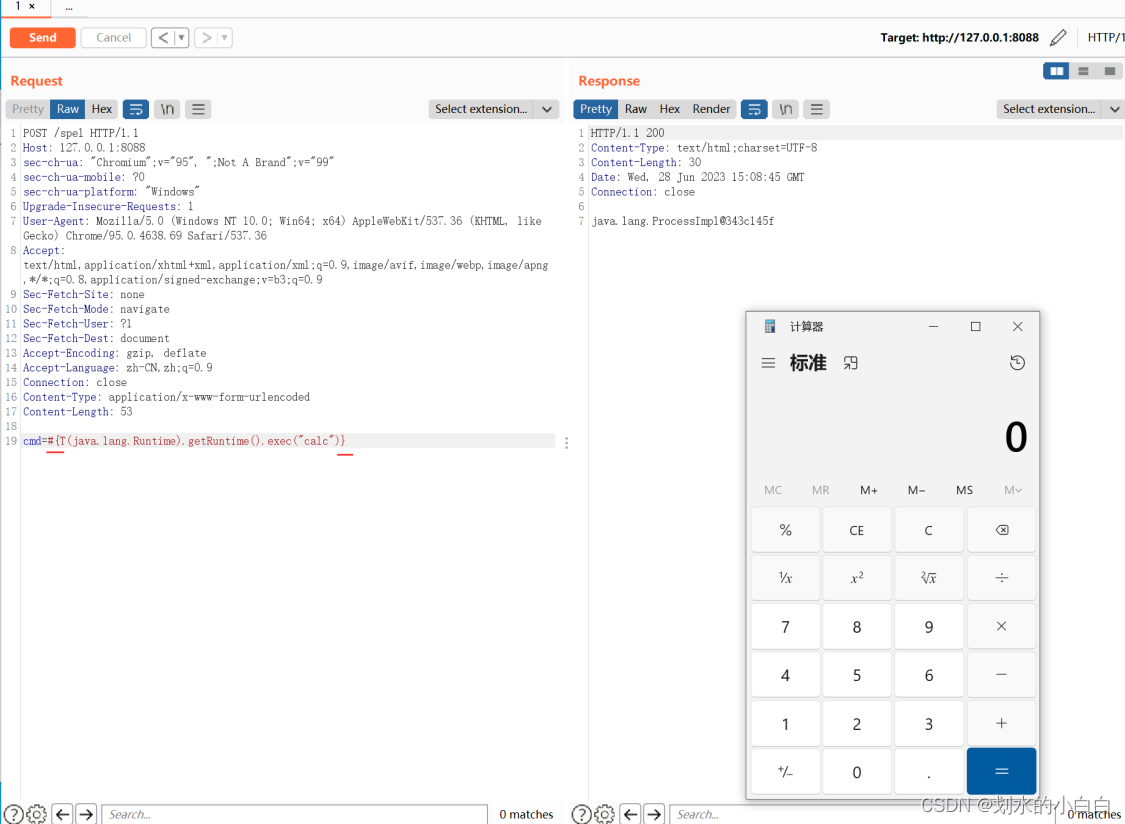
Task: Edit the target with the pencil icon
Action: [x=1058, y=37]
